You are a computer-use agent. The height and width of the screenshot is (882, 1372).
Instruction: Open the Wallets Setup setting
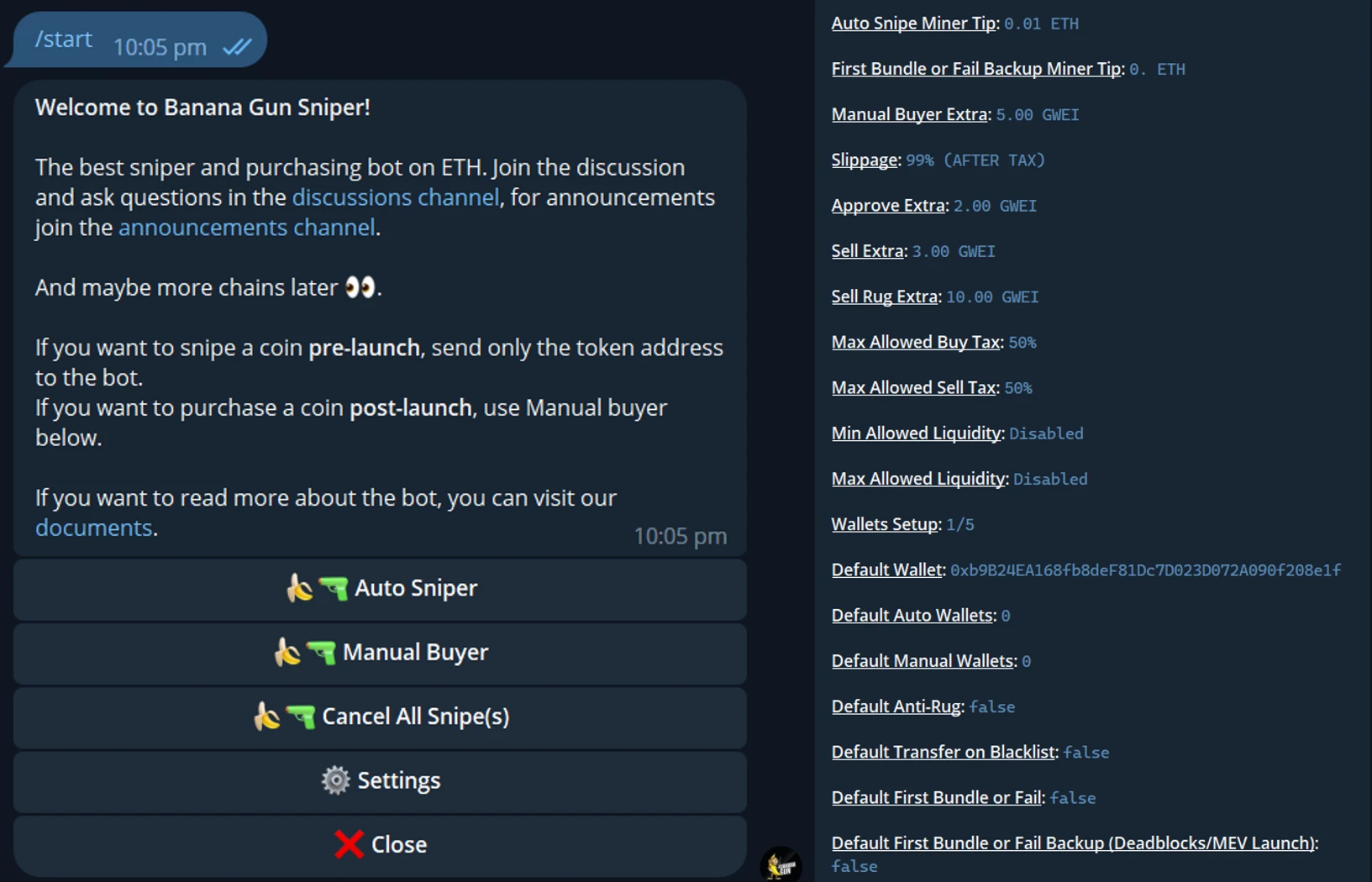(x=885, y=524)
